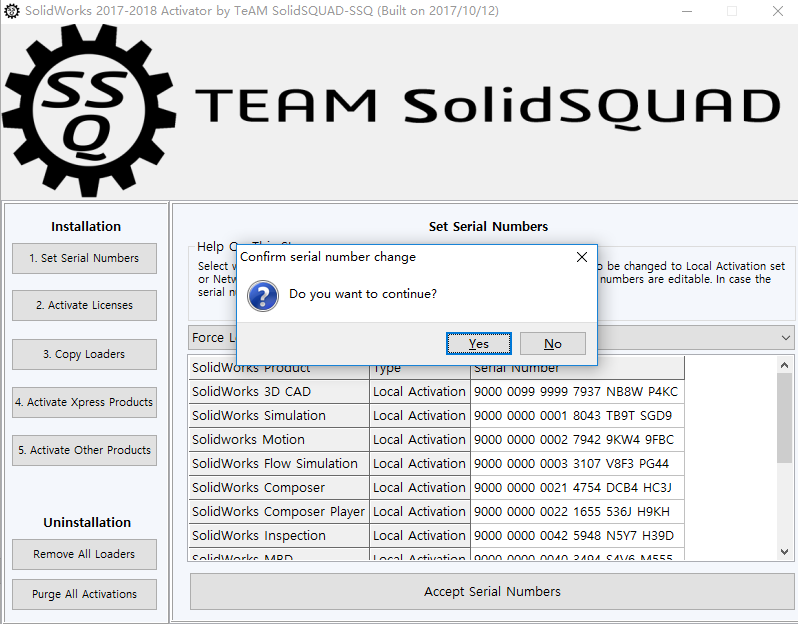The width and height of the screenshot is (798, 624).
Task: Minimize the Activator window
Action: point(687,11)
